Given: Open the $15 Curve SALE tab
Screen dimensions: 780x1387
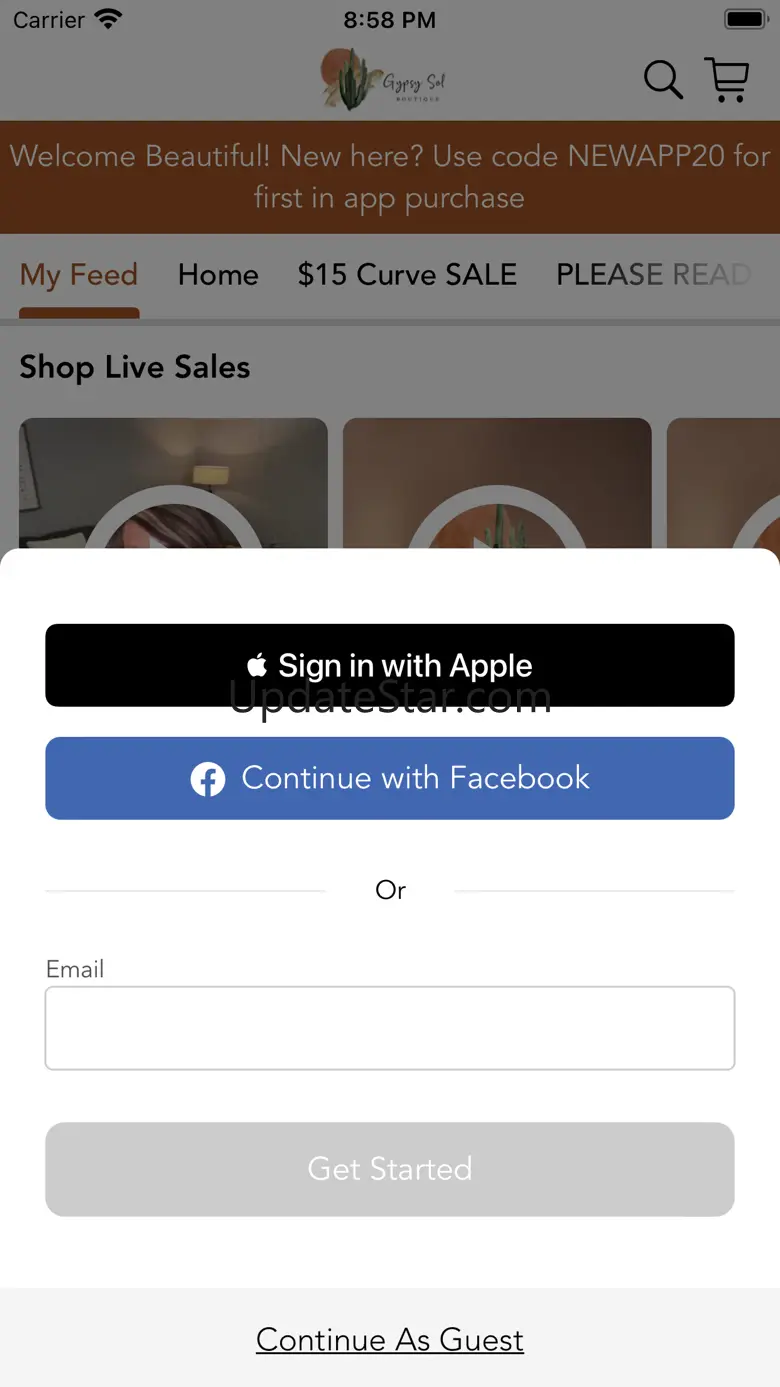Looking at the screenshot, I should pyautogui.click(x=407, y=275).
